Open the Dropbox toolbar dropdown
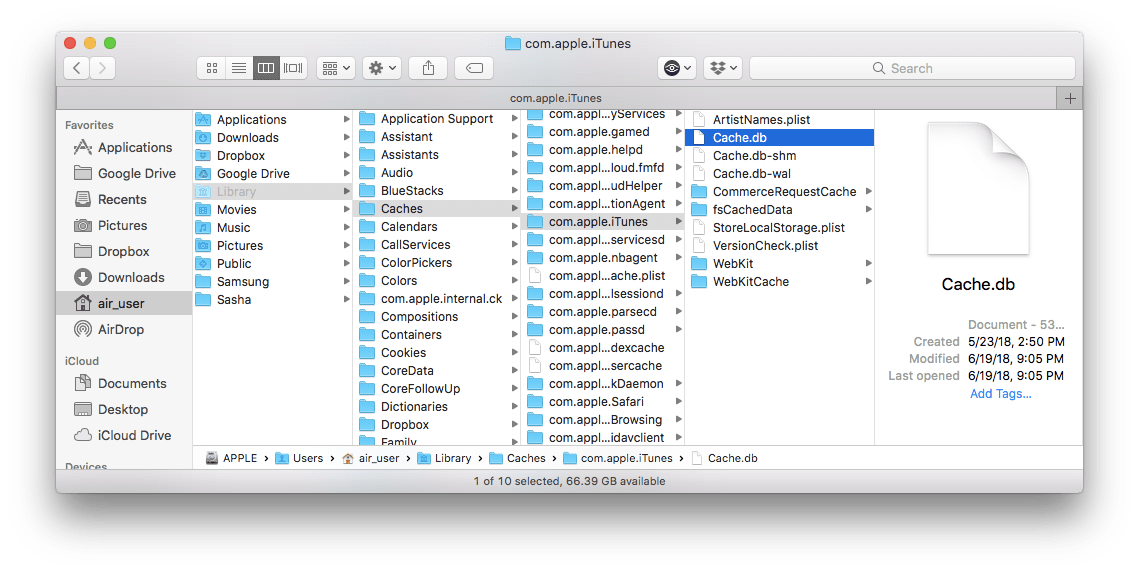Viewport: 1139px width, 573px height. click(x=723, y=68)
